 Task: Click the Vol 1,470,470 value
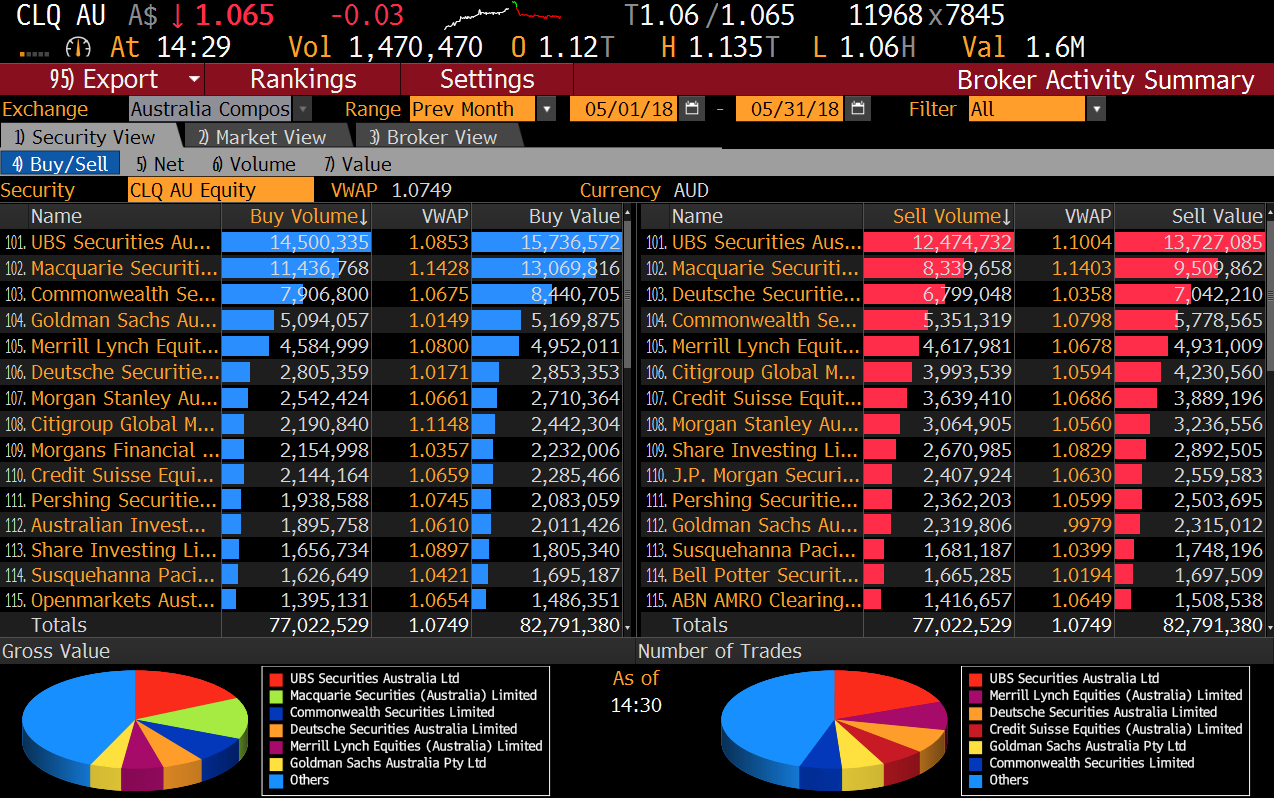point(415,47)
